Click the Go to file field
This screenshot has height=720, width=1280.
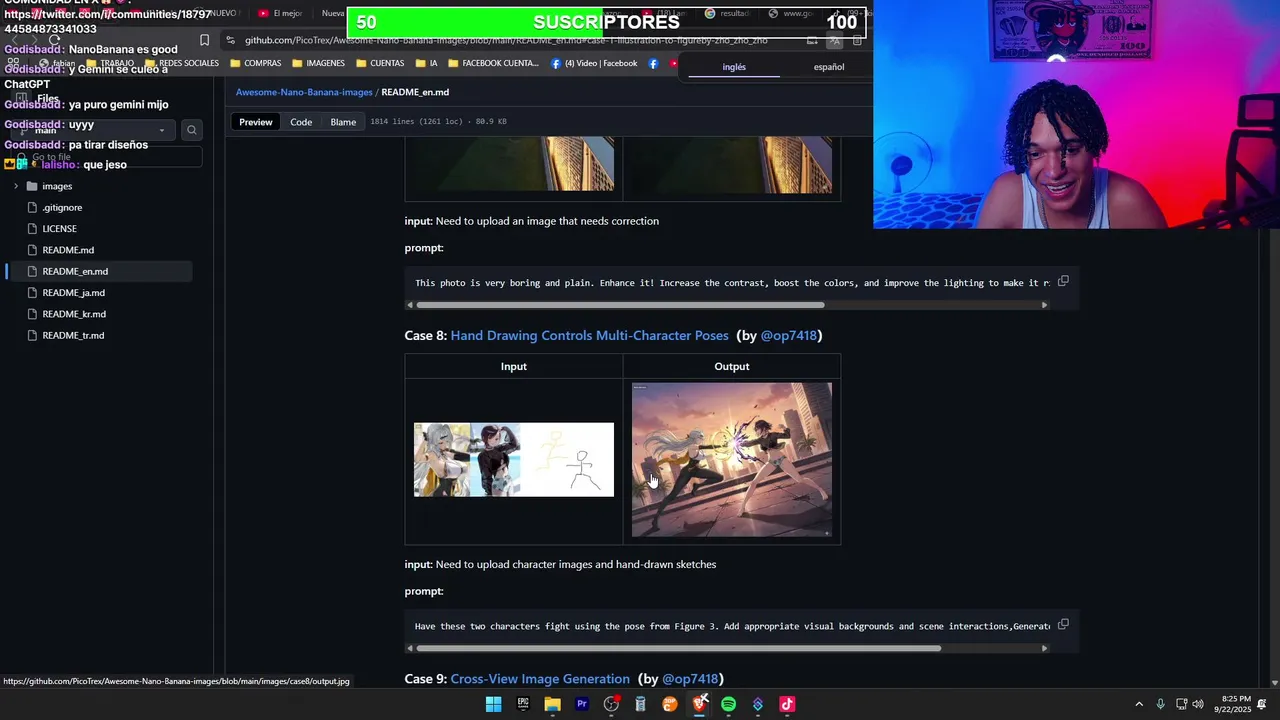pyautogui.click(x=106, y=157)
